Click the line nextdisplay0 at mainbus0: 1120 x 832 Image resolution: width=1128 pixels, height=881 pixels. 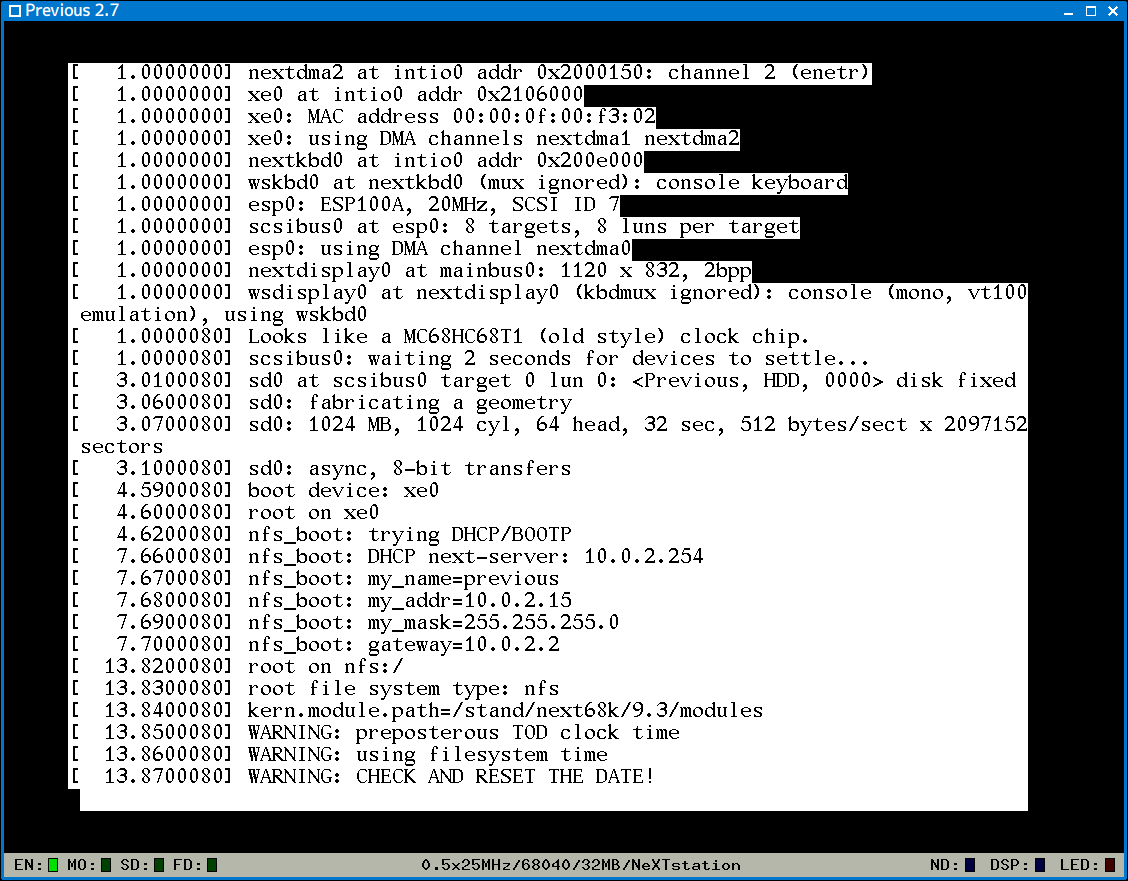[411, 270]
